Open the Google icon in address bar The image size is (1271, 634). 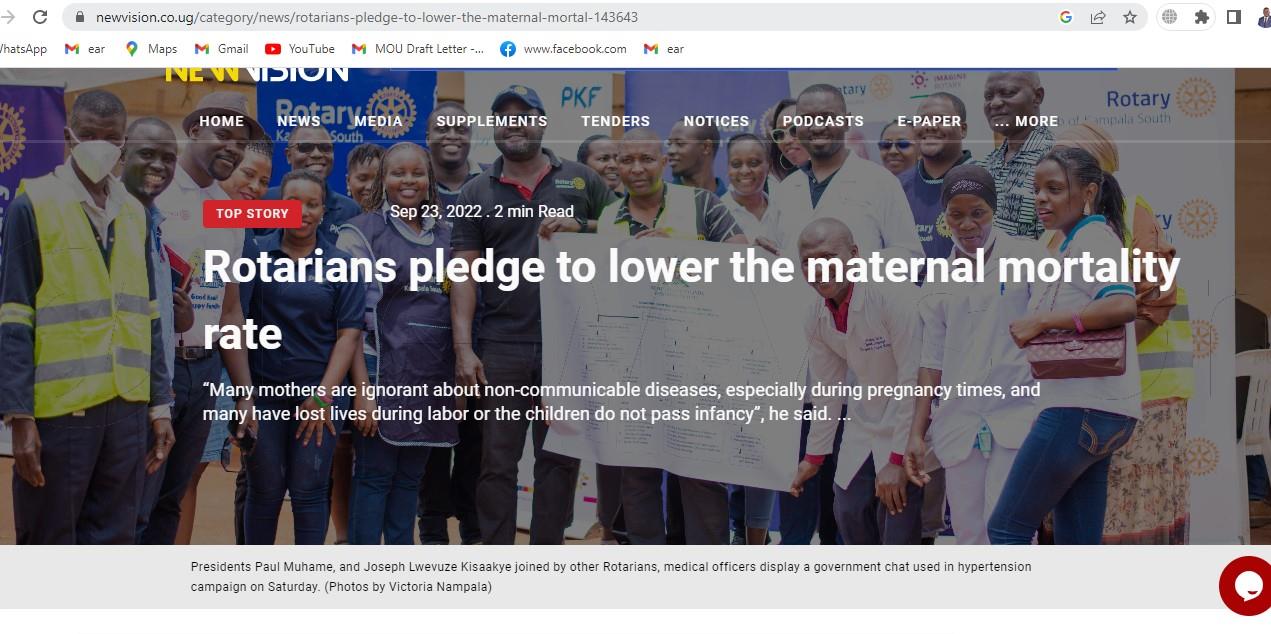(1066, 17)
